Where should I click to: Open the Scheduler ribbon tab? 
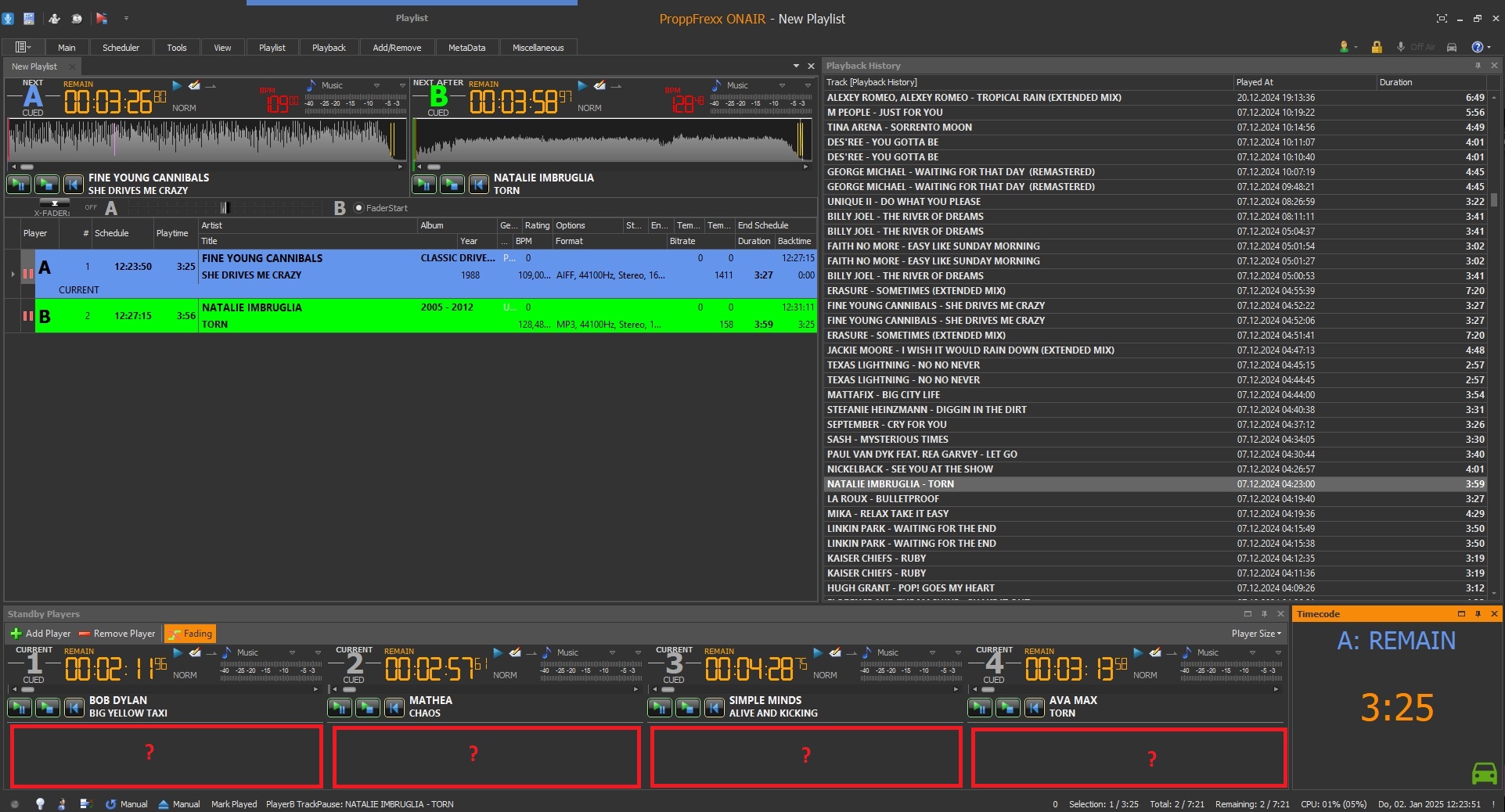(121, 48)
